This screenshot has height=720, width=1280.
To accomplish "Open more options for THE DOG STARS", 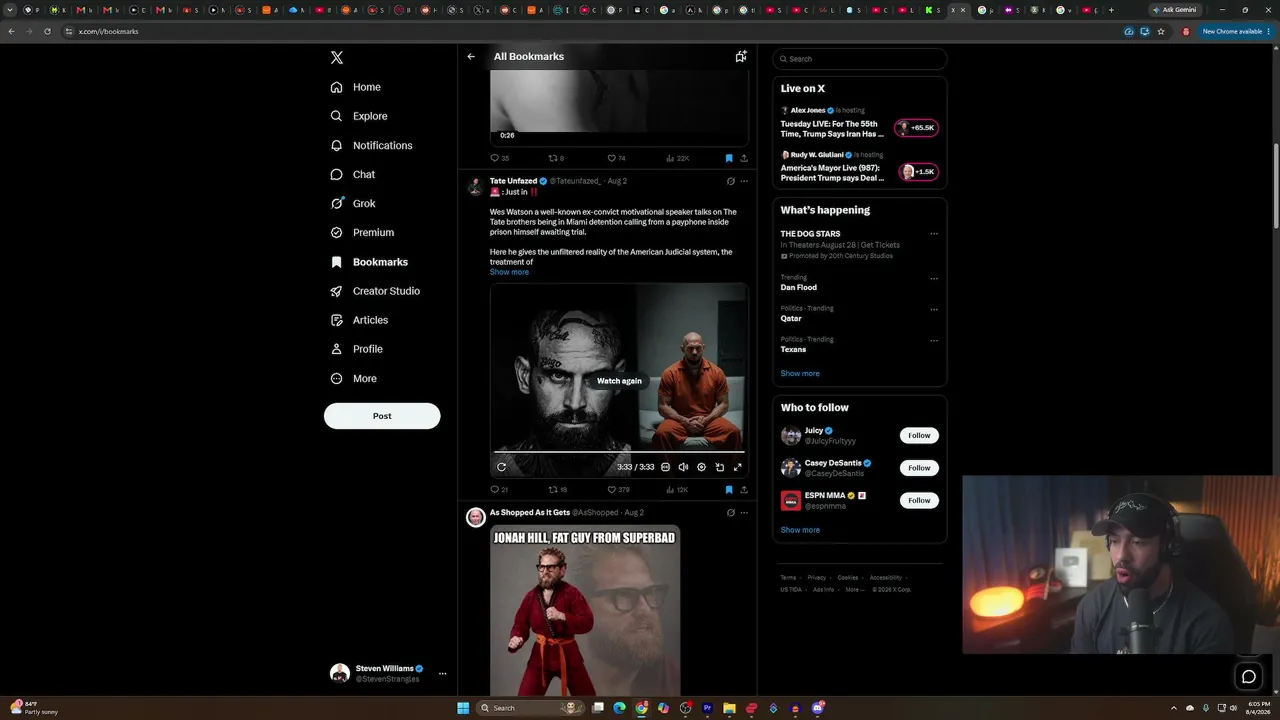I will click(x=934, y=234).
